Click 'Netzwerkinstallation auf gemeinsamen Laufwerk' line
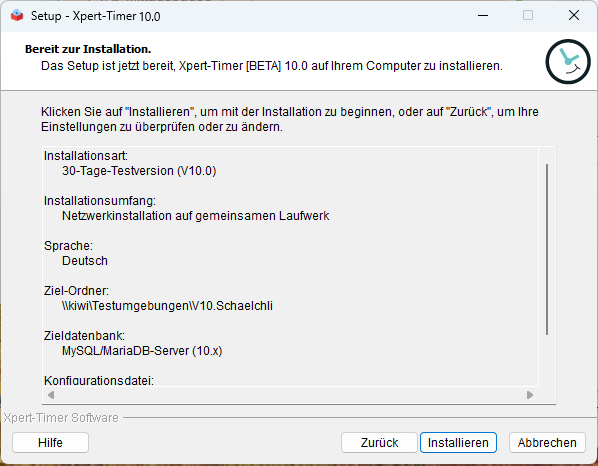The height and width of the screenshot is (466, 598). (x=195, y=216)
